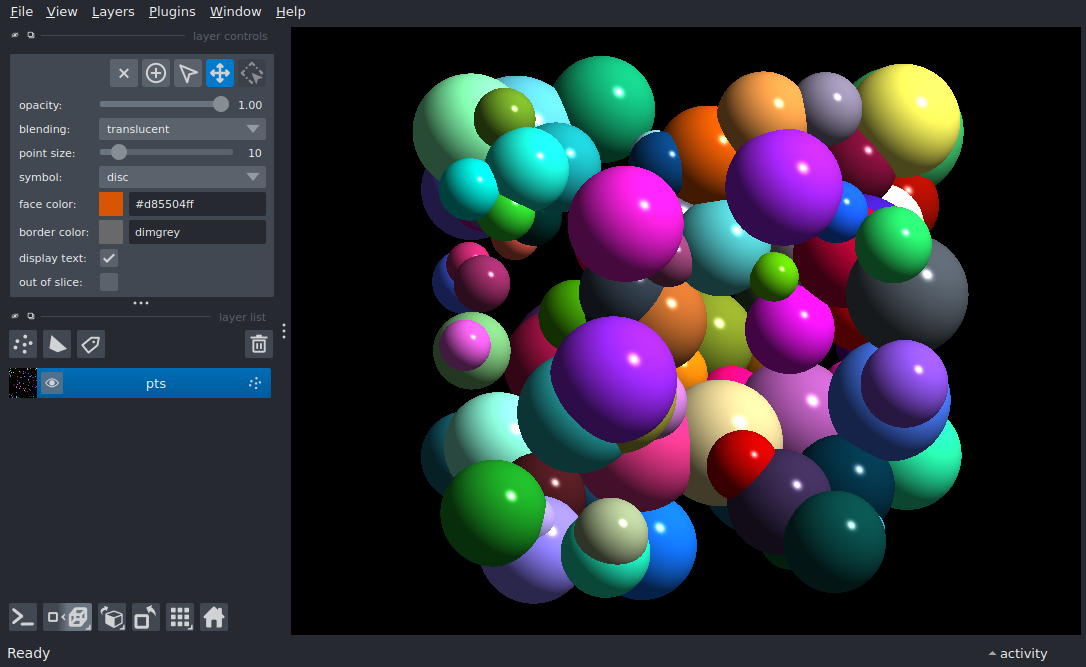Hide the layer controls dock panel
Viewport: 1086px width, 667px height.
click(x=15, y=35)
